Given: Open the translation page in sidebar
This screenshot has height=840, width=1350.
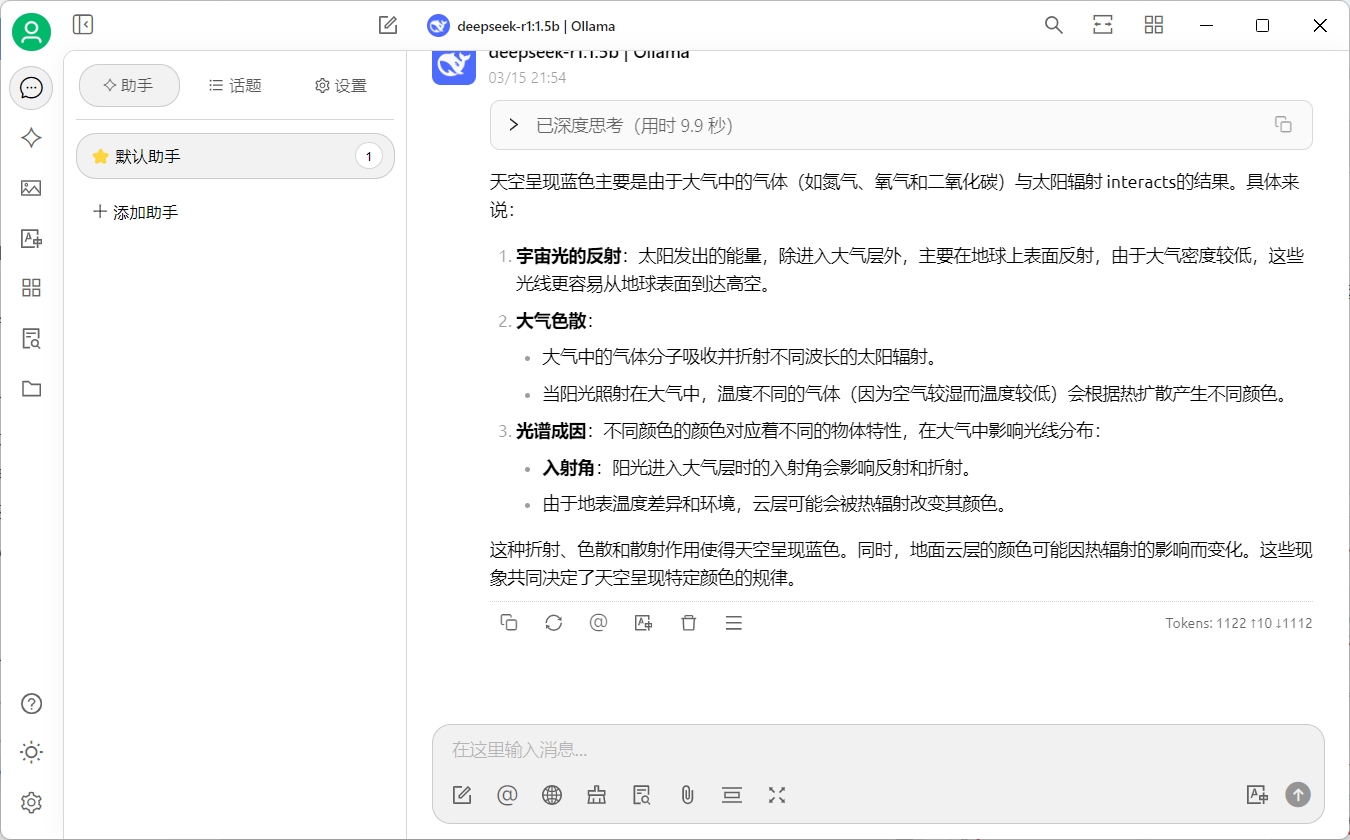Looking at the screenshot, I should 31,238.
